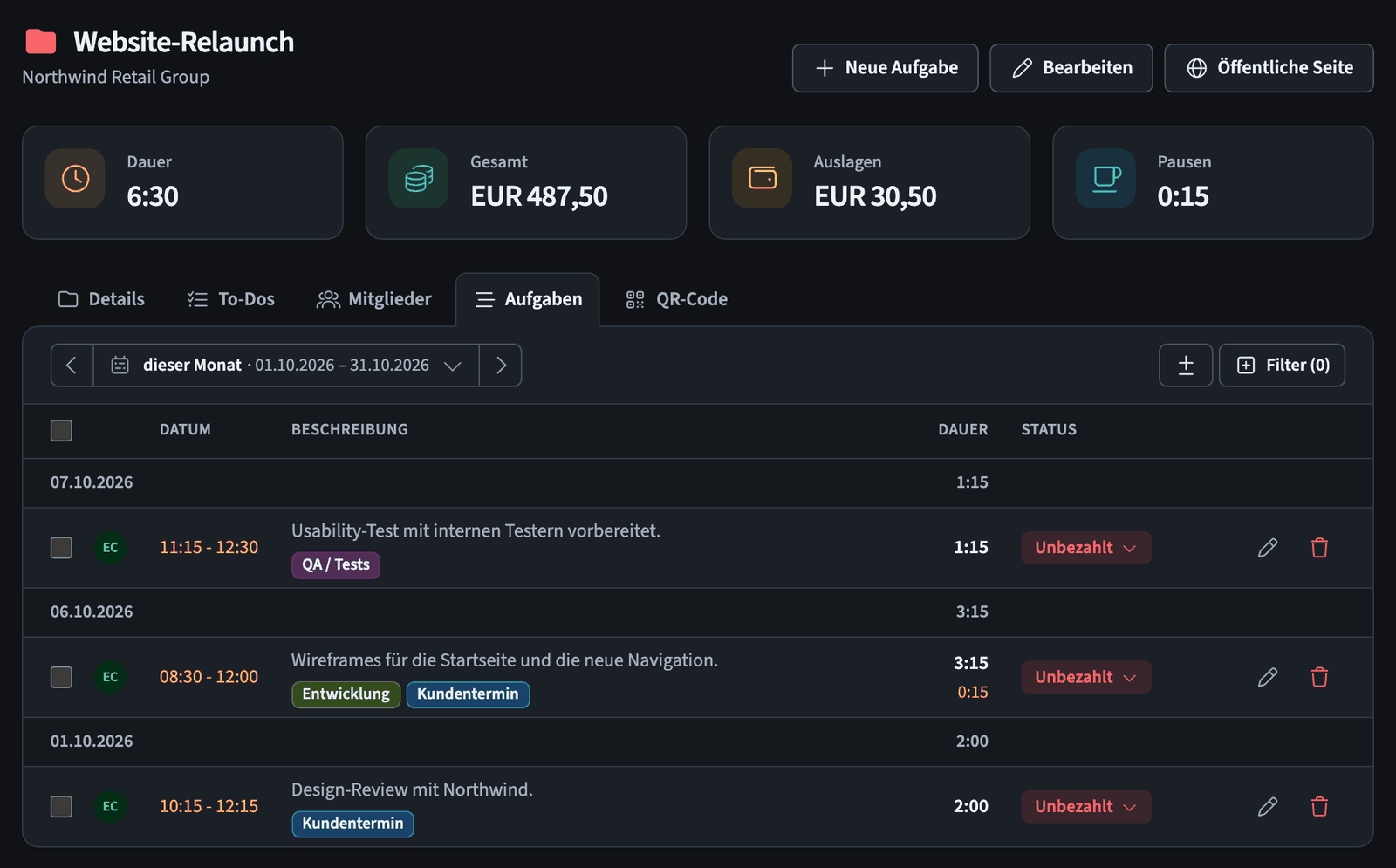Viewport: 1396px width, 868px height.
Task: Click the Bearbeiten button
Action: coord(1071,68)
